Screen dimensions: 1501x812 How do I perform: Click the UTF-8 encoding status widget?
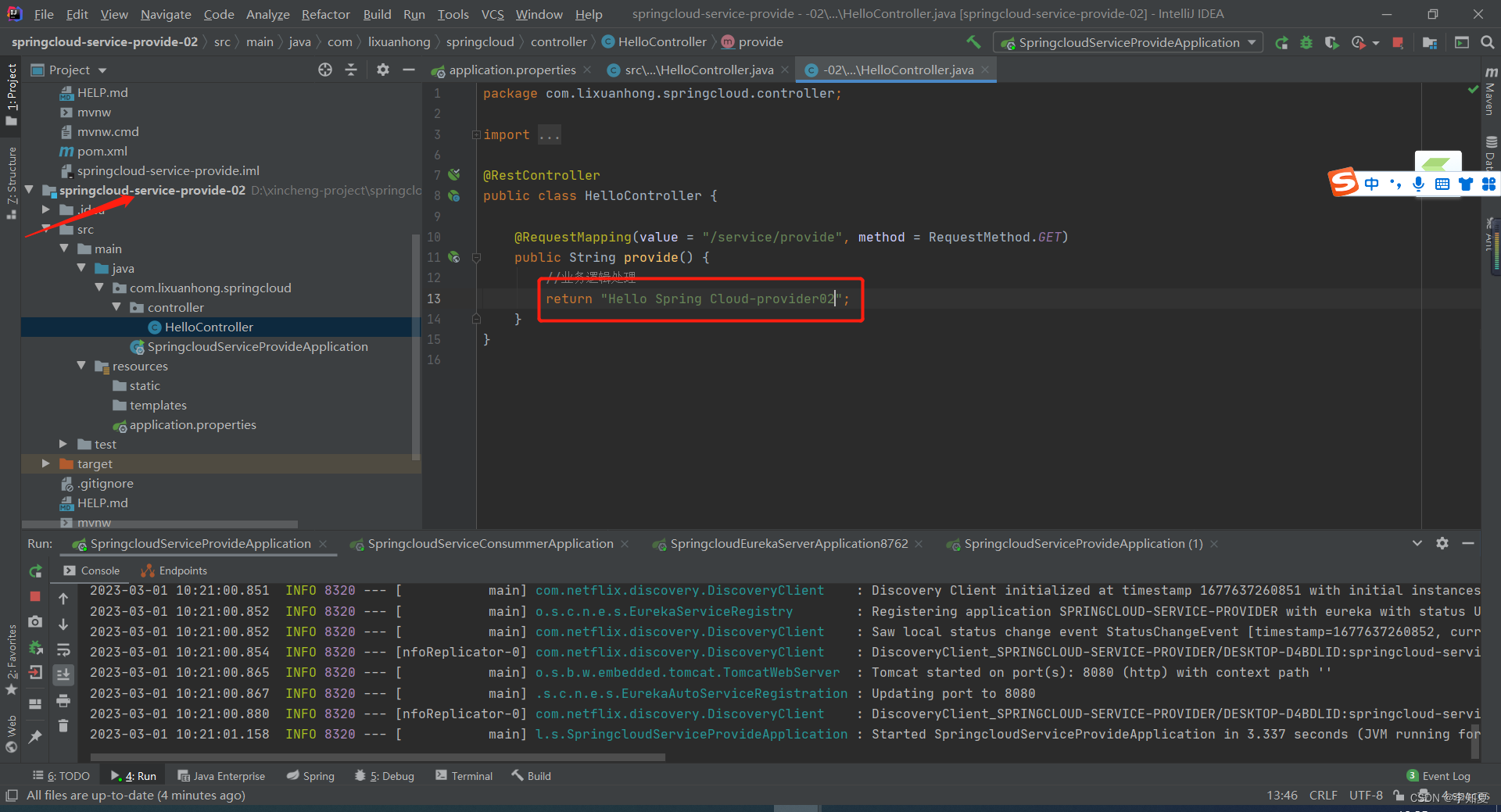point(1366,795)
